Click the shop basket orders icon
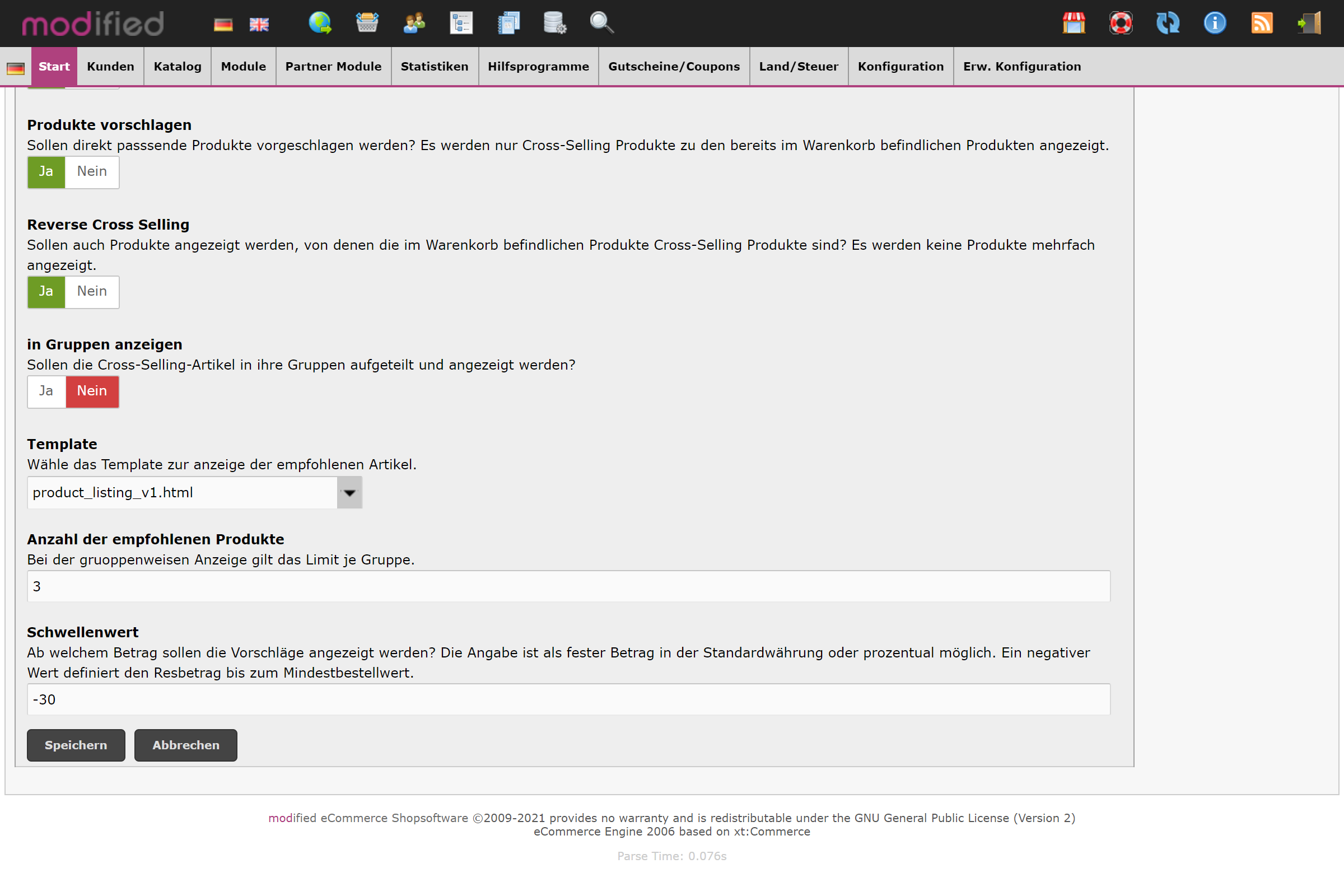 tap(367, 23)
